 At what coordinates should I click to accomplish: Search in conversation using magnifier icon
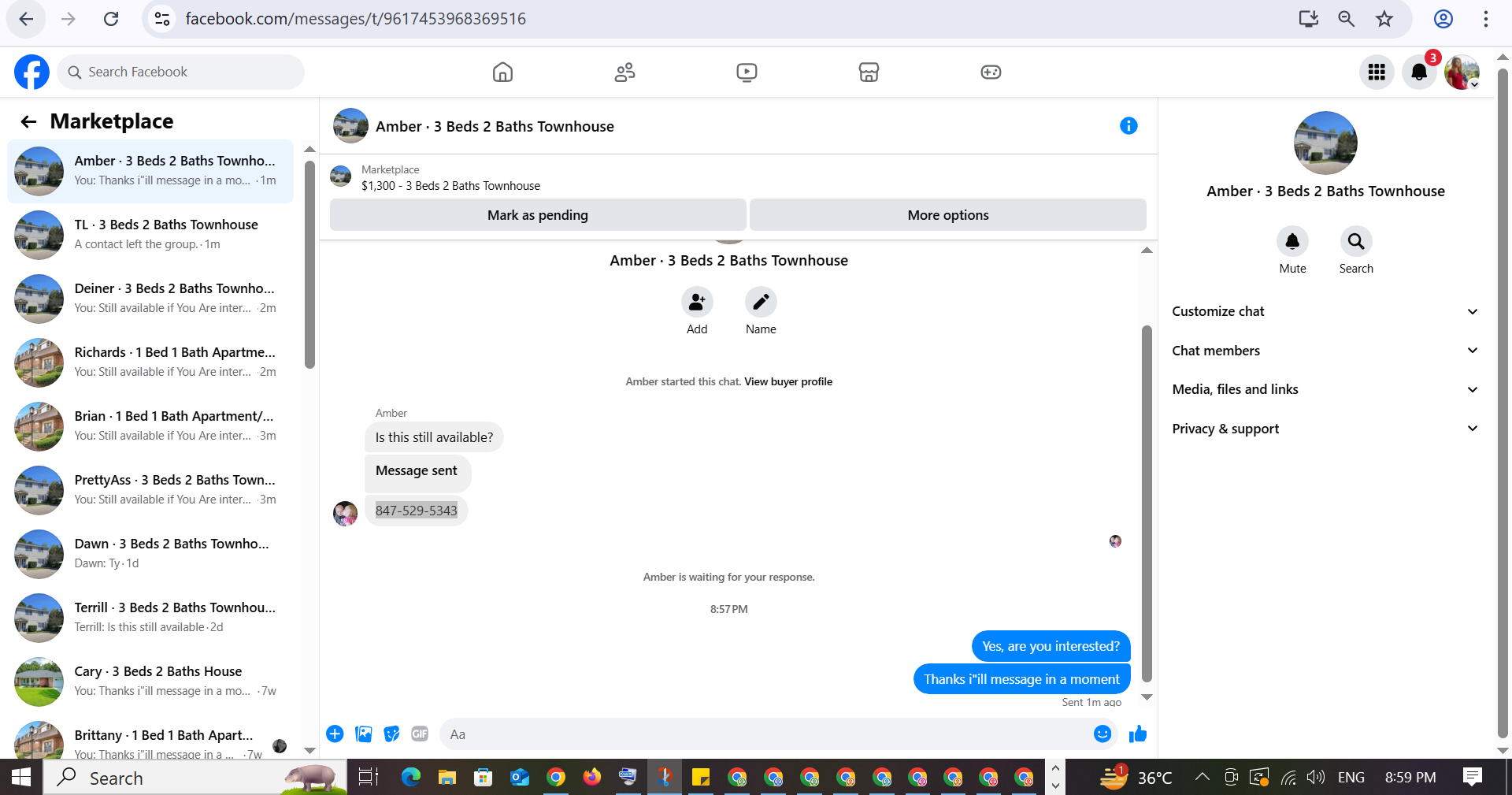point(1356,241)
